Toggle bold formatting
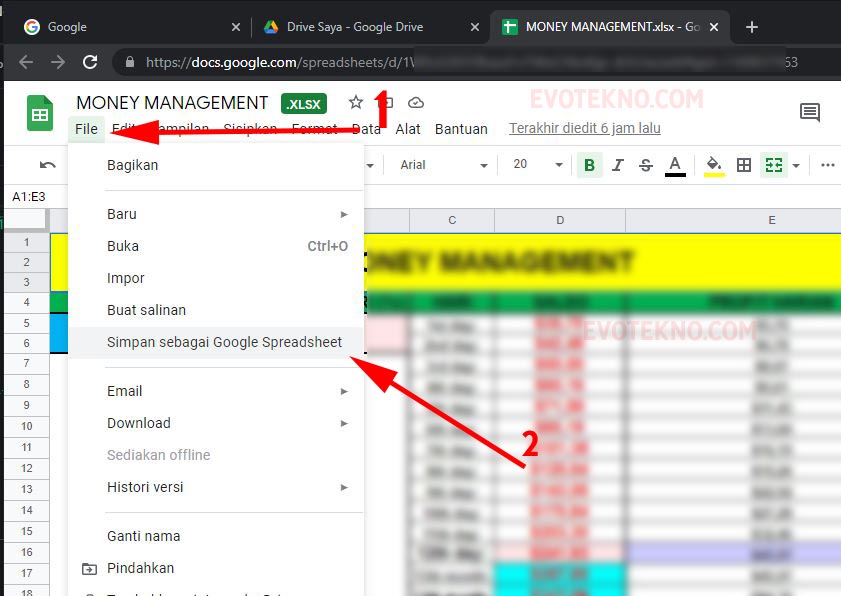 coord(589,164)
